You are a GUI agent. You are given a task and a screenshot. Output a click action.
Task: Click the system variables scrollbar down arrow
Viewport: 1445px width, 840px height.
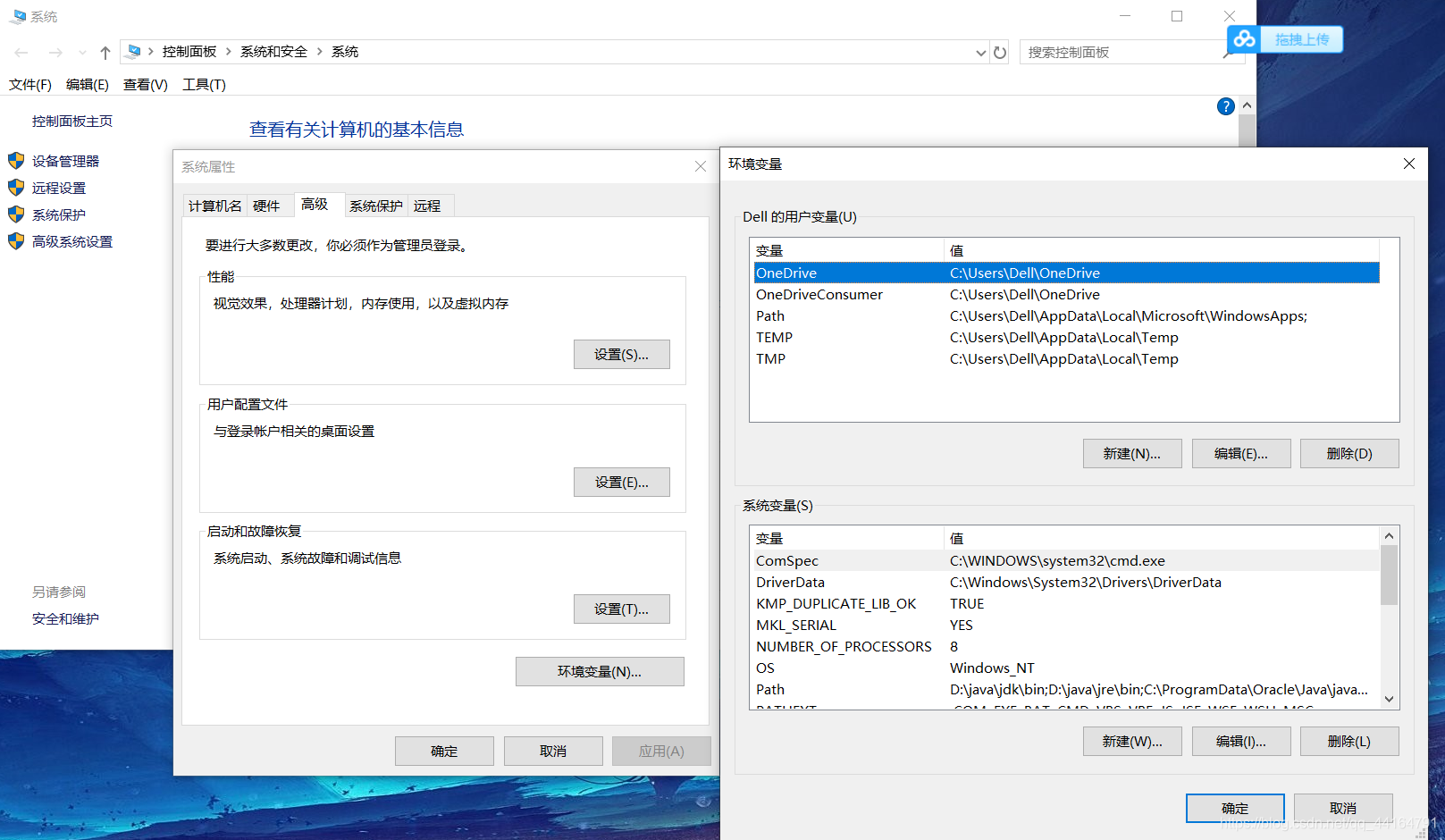(x=1388, y=700)
